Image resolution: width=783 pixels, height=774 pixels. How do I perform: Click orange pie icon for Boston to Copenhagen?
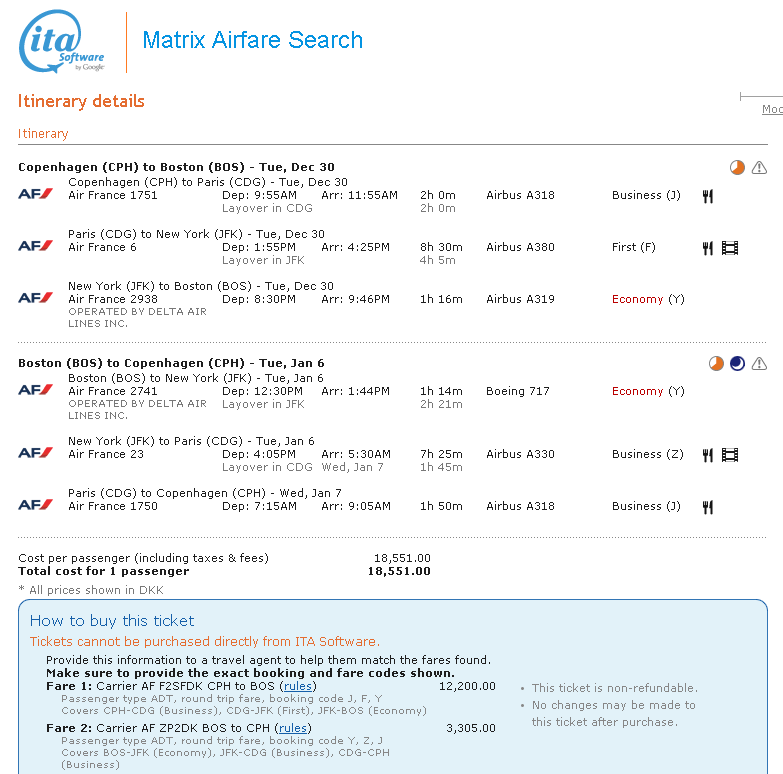pos(716,364)
